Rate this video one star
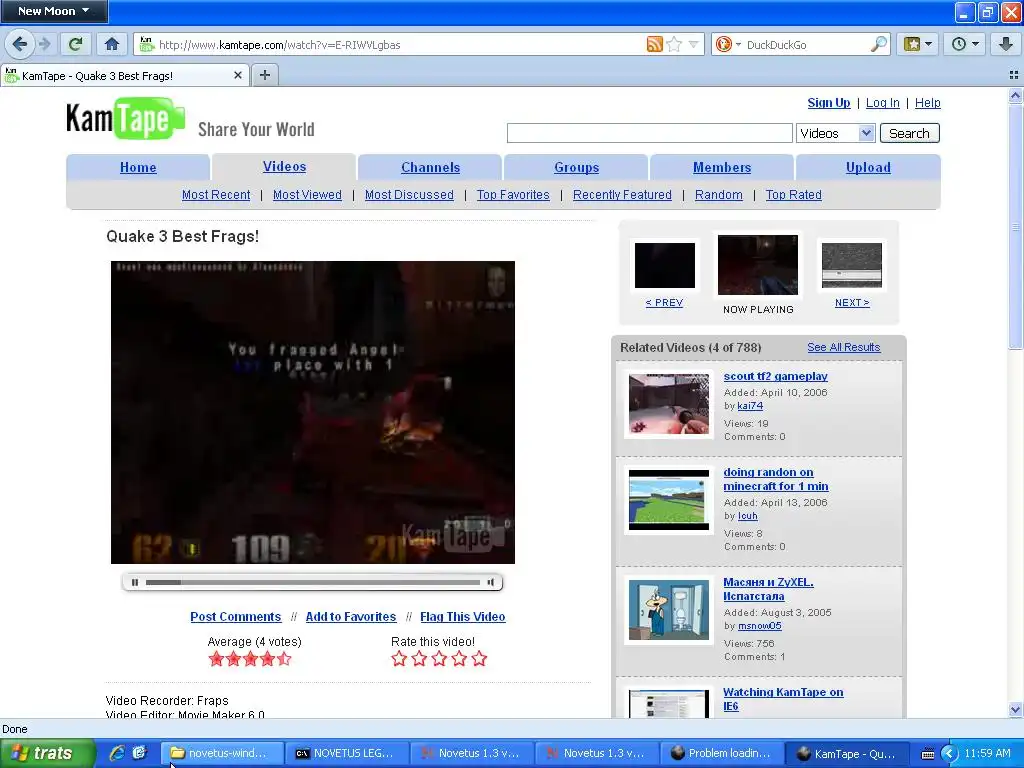Image resolution: width=1024 pixels, height=768 pixels. pyautogui.click(x=399, y=658)
